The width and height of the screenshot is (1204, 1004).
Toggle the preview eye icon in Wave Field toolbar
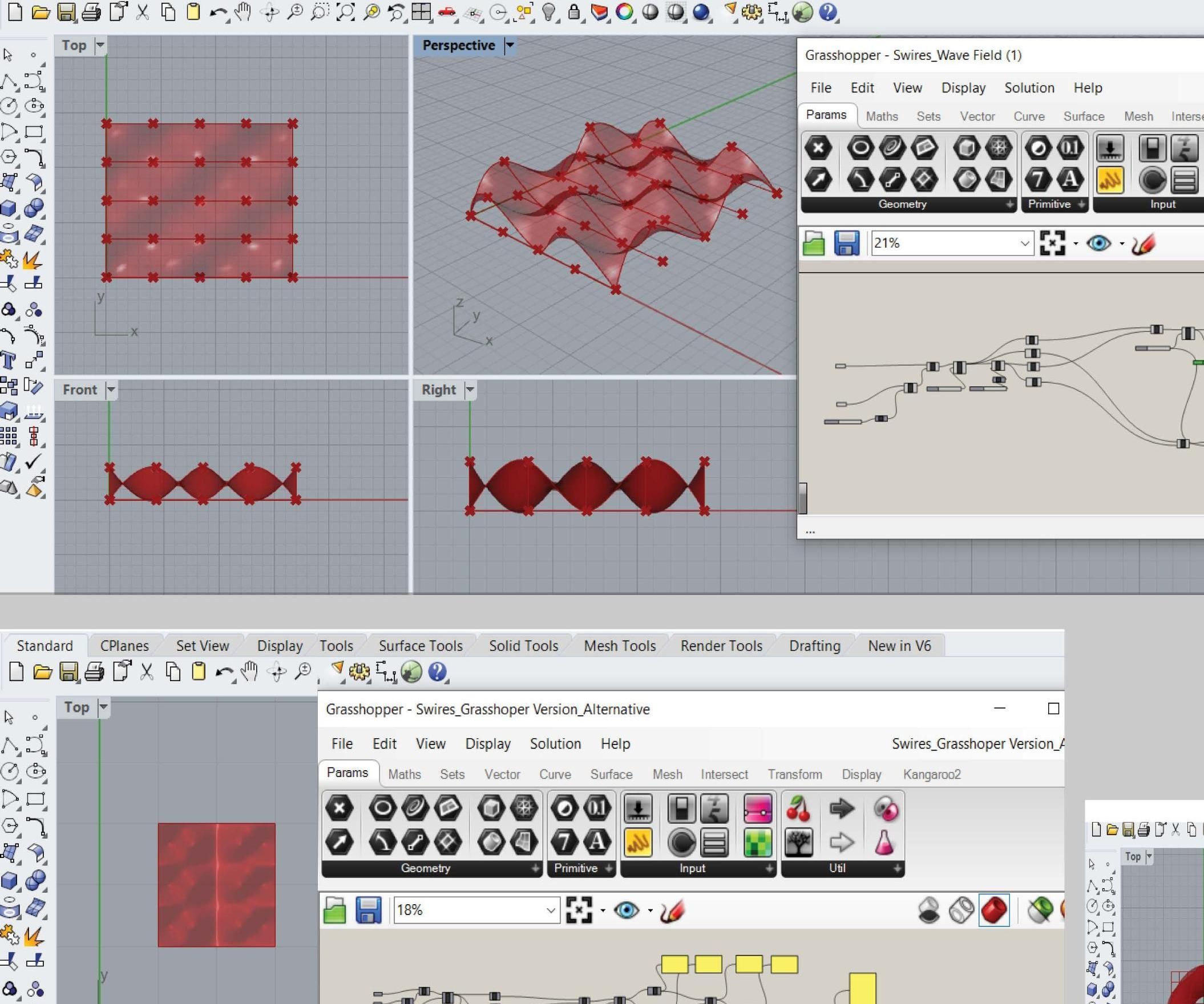click(1098, 243)
